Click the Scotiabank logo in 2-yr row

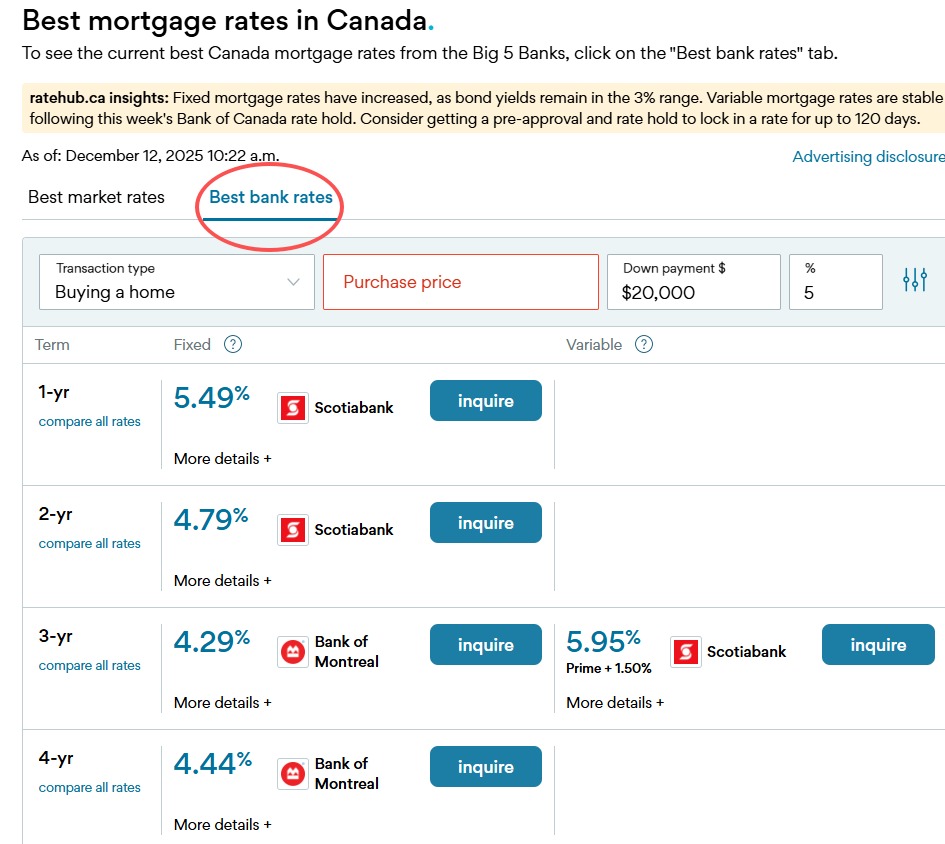click(x=293, y=530)
